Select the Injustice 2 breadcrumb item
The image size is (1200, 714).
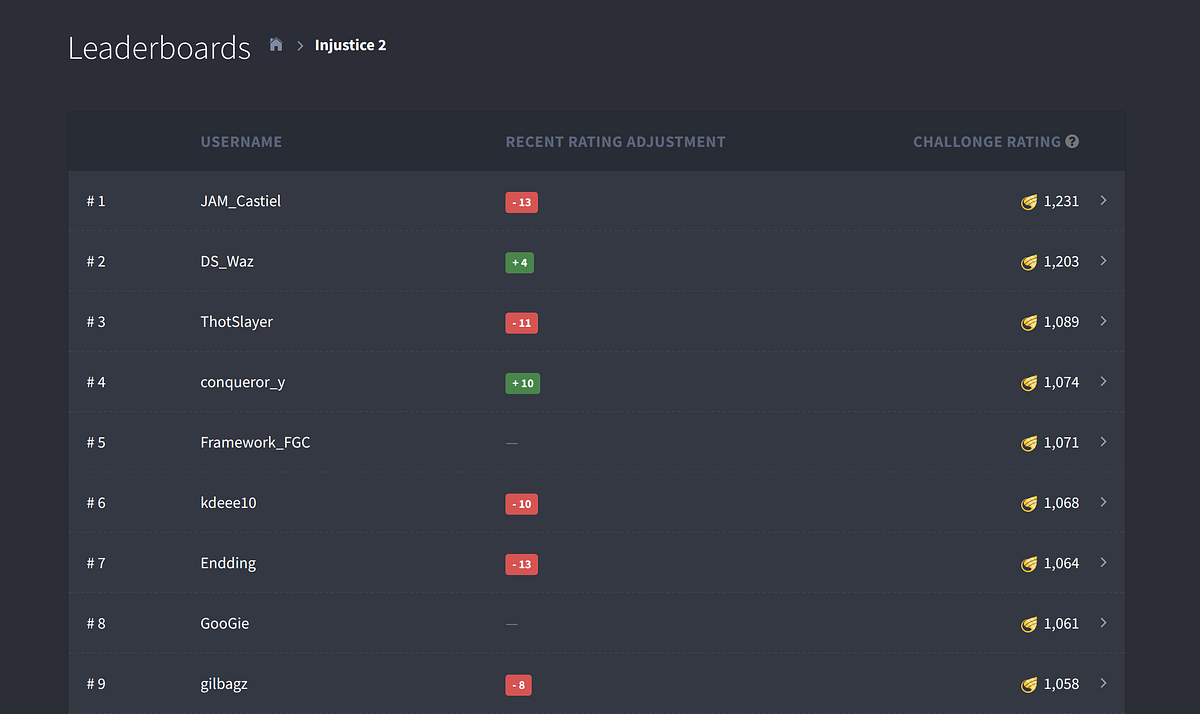click(x=350, y=45)
